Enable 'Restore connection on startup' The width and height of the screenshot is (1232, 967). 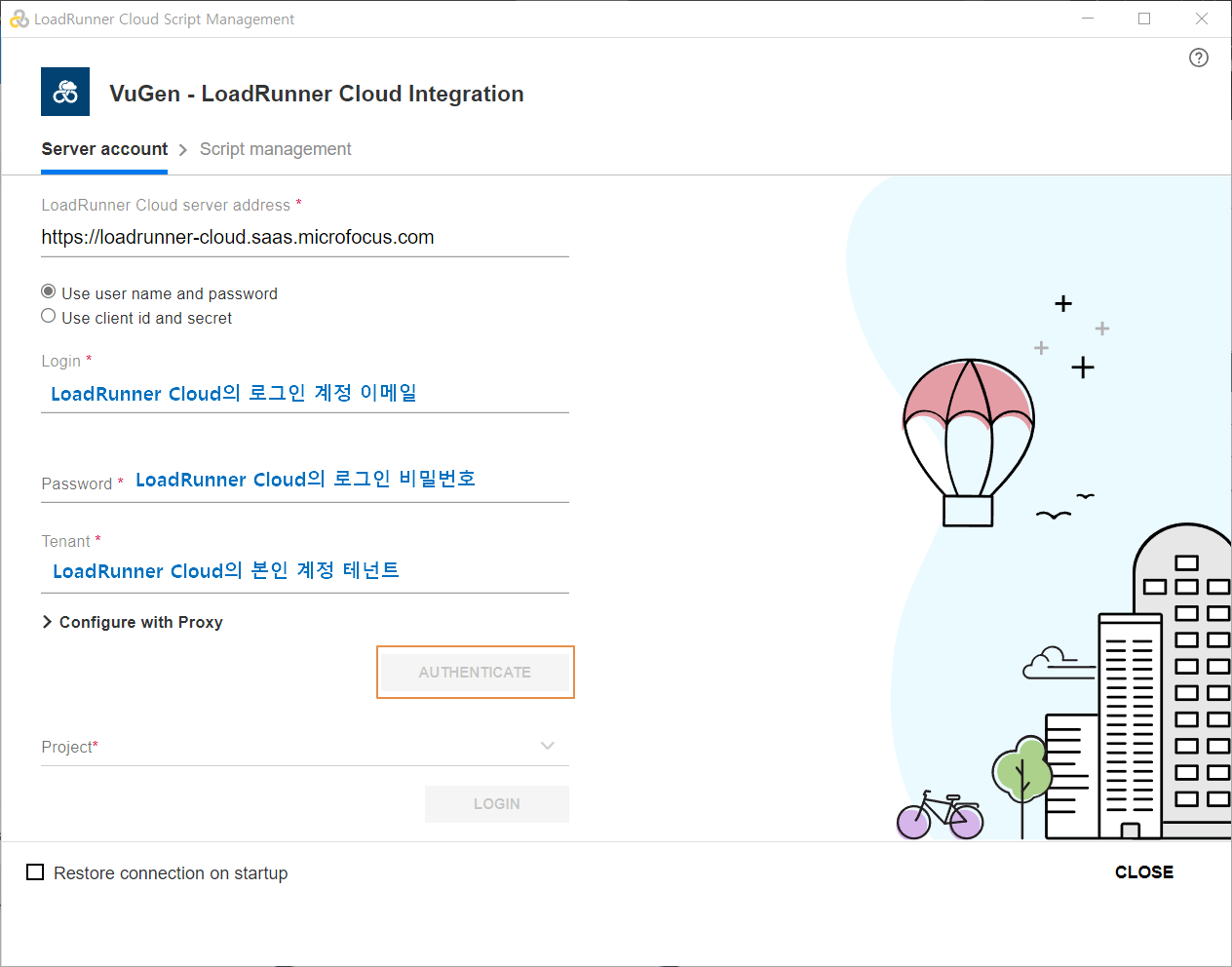click(35, 871)
